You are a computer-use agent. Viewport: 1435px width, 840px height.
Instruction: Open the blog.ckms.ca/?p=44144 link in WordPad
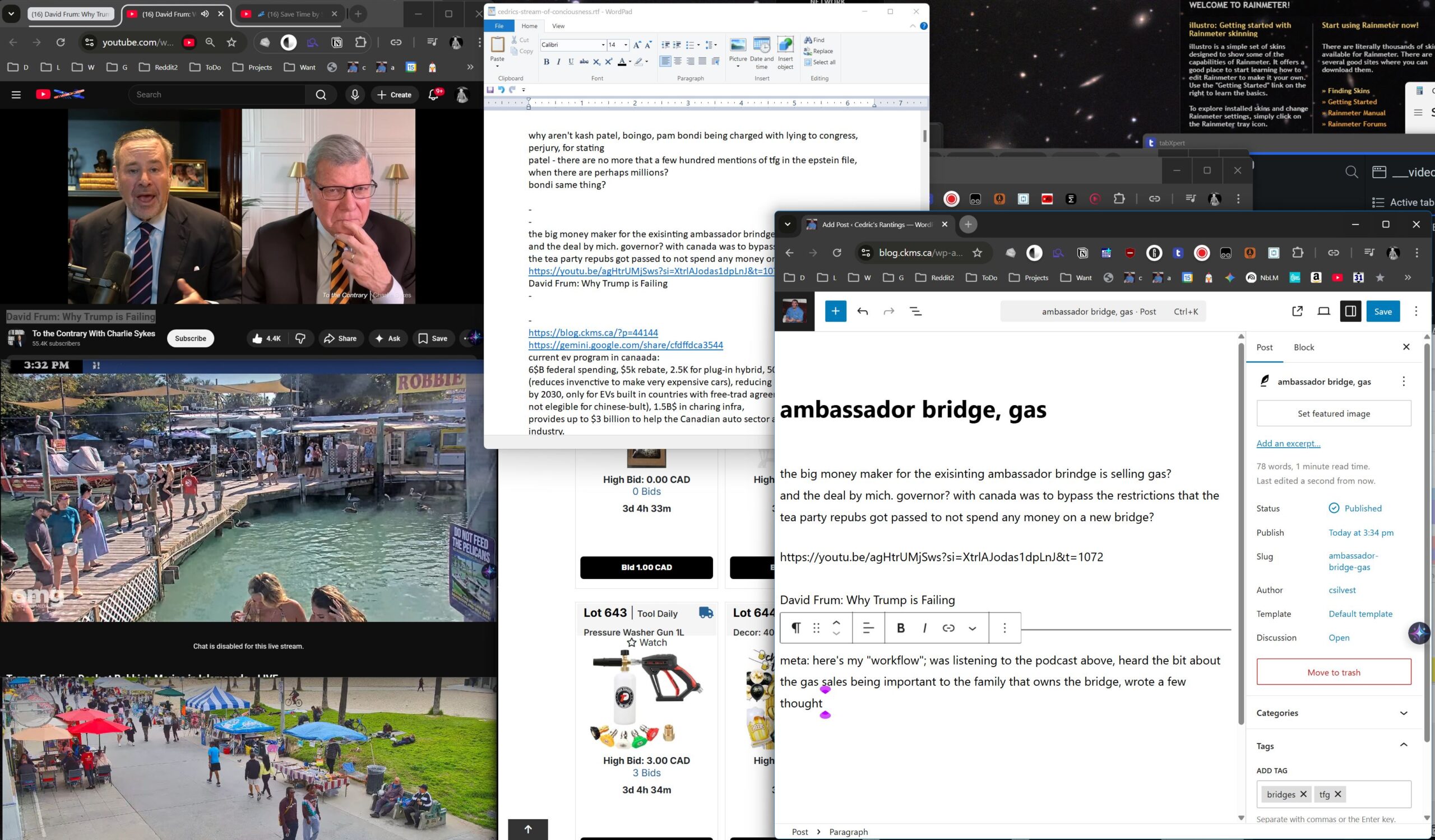point(593,332)
